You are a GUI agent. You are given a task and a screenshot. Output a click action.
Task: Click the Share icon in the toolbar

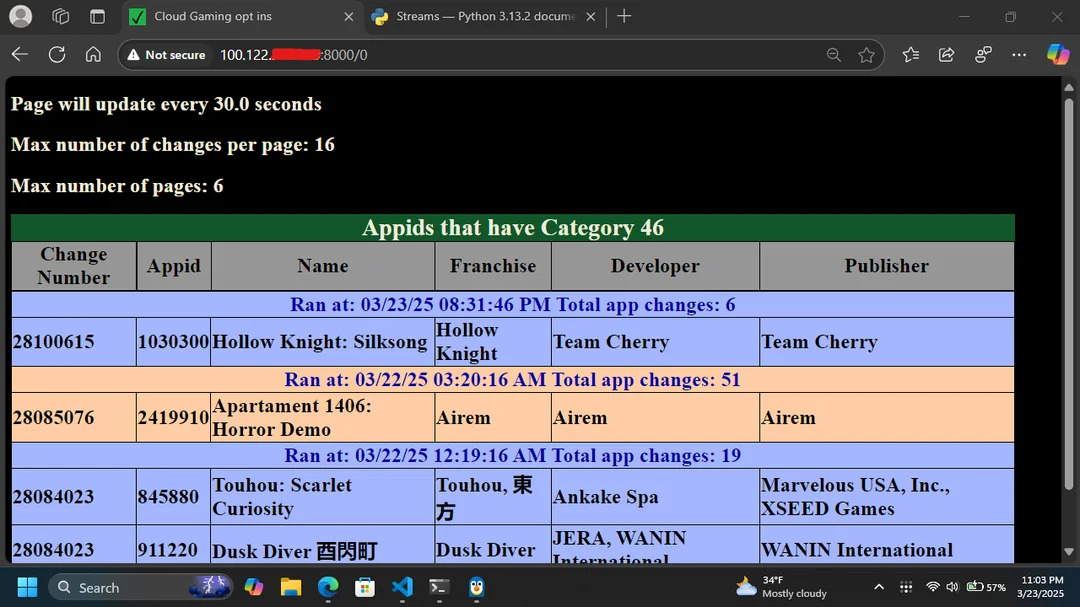pyautogui.click(x=946, y=55)
